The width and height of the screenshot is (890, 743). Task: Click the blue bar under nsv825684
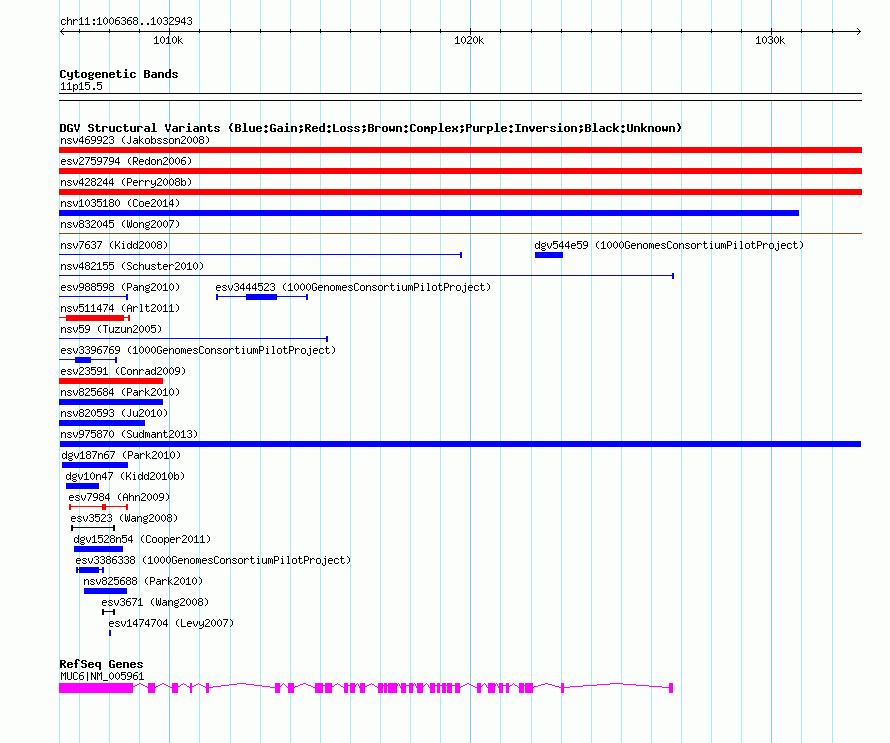coord(111,402)
